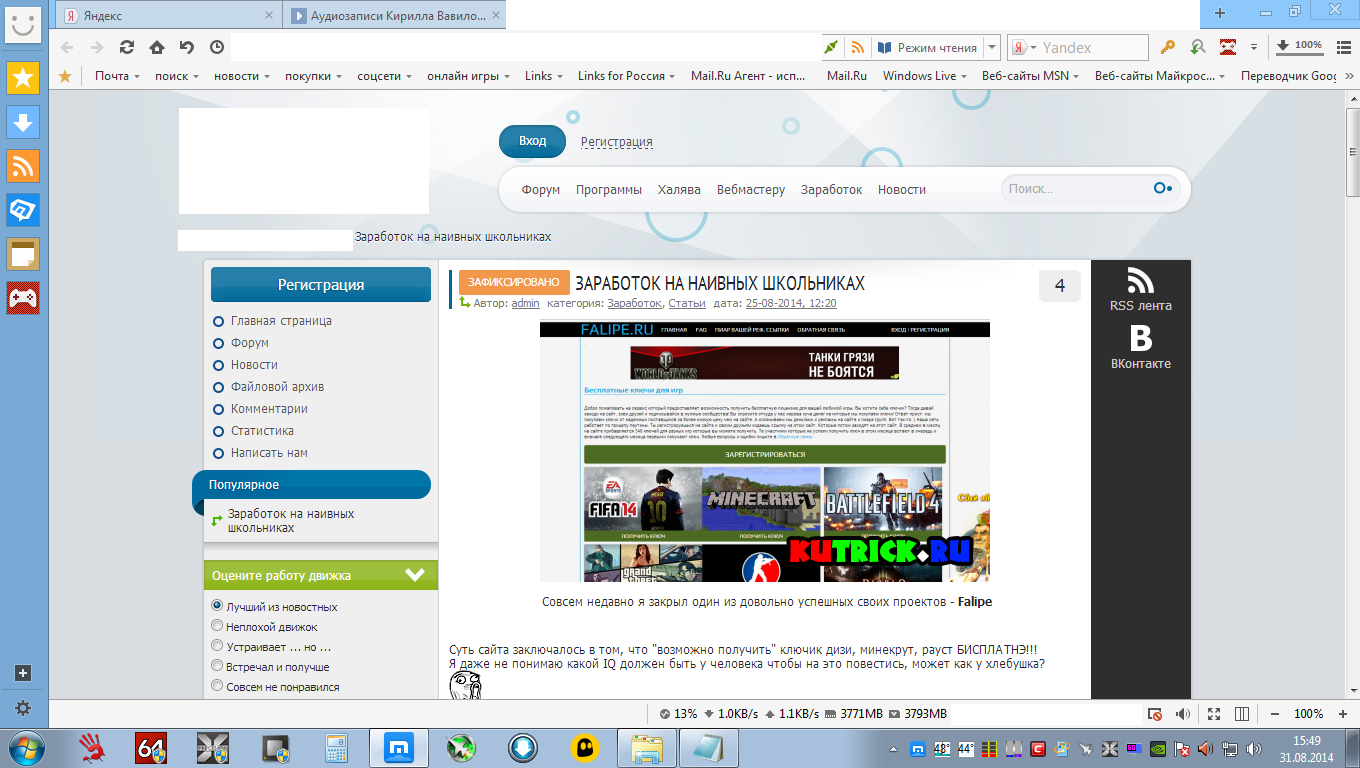The width and height of the screenshot is (1360, 768).
Task: Expand the Windows Live bookmarks folder
Action: 925,76
